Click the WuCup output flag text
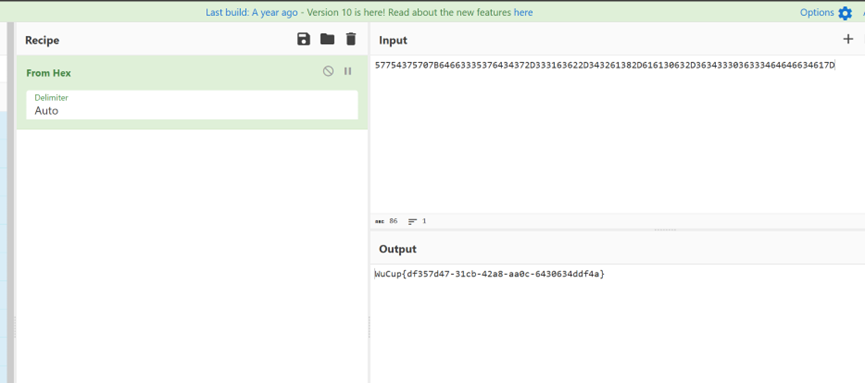 tap(489, 274)
